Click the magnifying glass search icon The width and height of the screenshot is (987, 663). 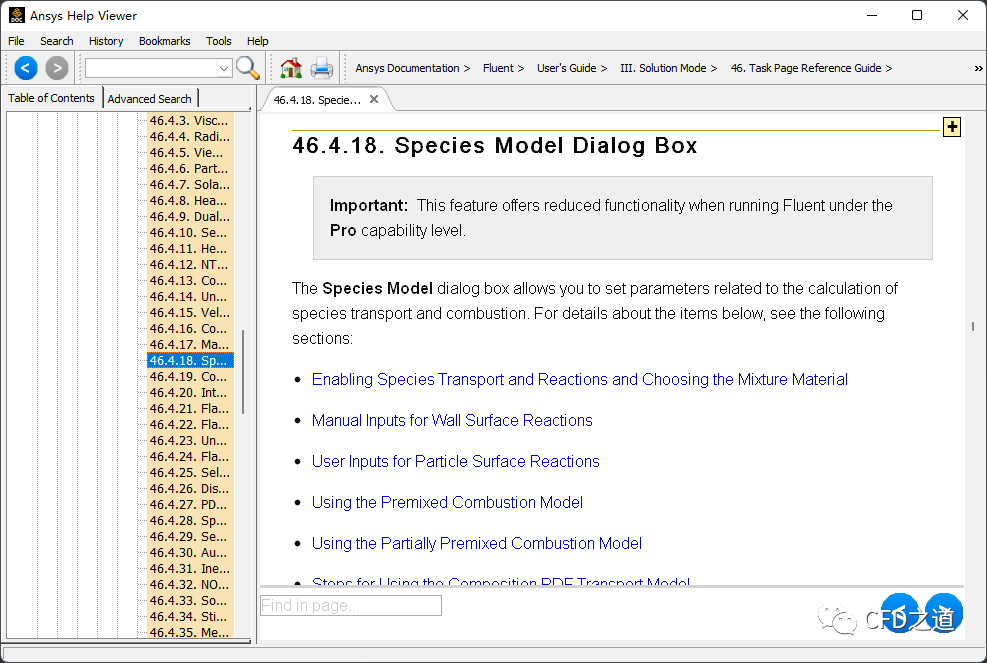pos(248,68)
